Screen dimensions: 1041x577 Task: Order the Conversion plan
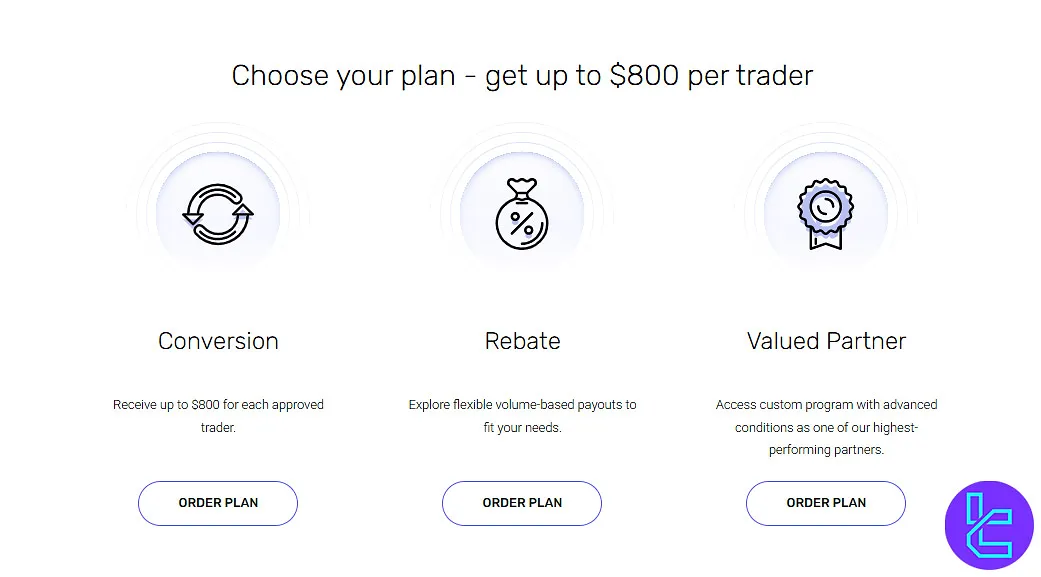pyautogui.click(x=217, y=503)
